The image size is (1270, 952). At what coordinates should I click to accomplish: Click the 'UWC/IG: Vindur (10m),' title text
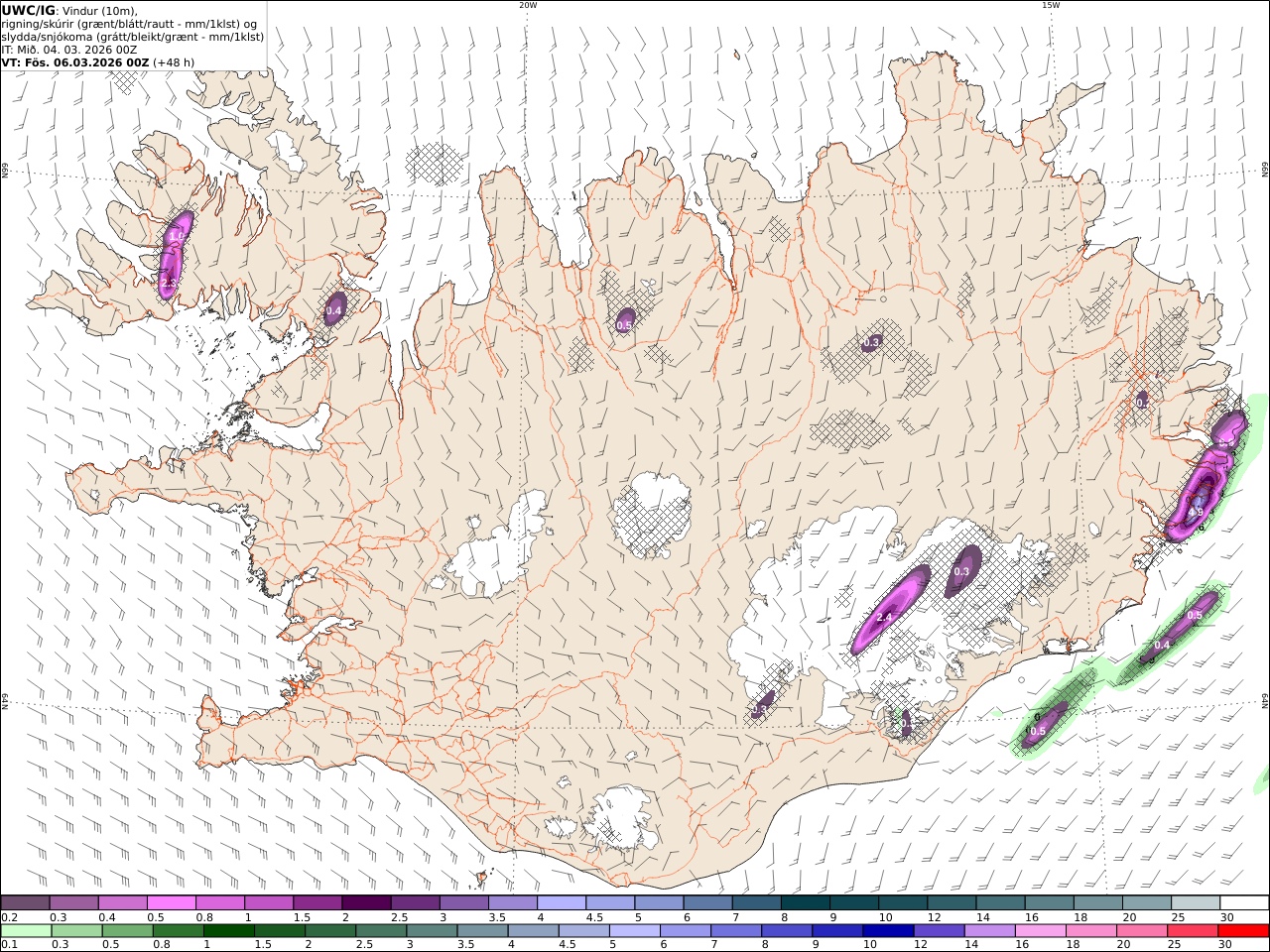[69, 11]
